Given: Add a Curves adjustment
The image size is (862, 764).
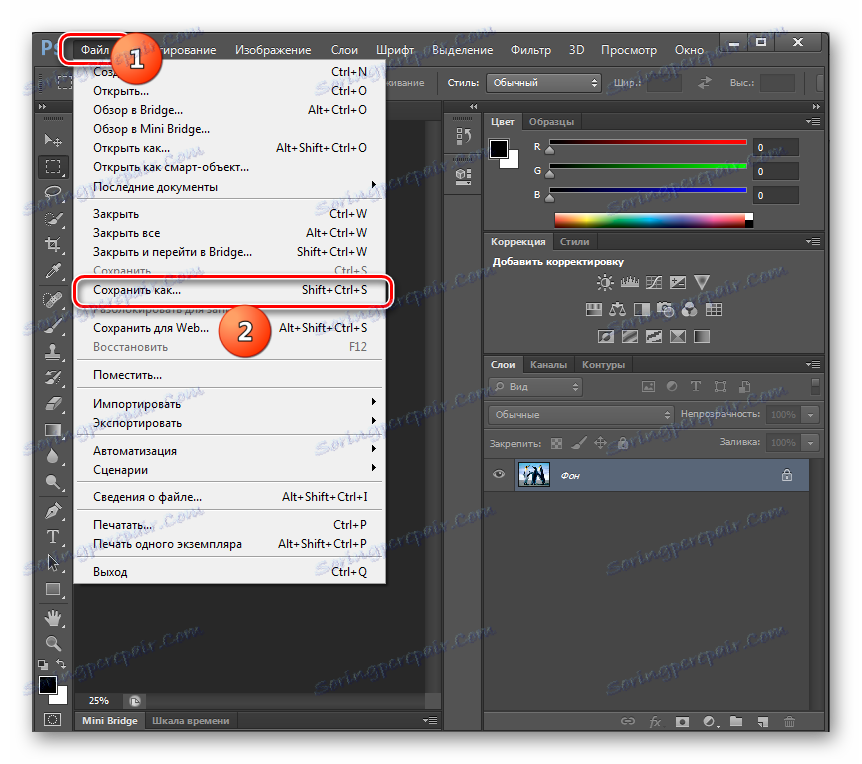Looking at the screenshot, I should pos(654,283).
